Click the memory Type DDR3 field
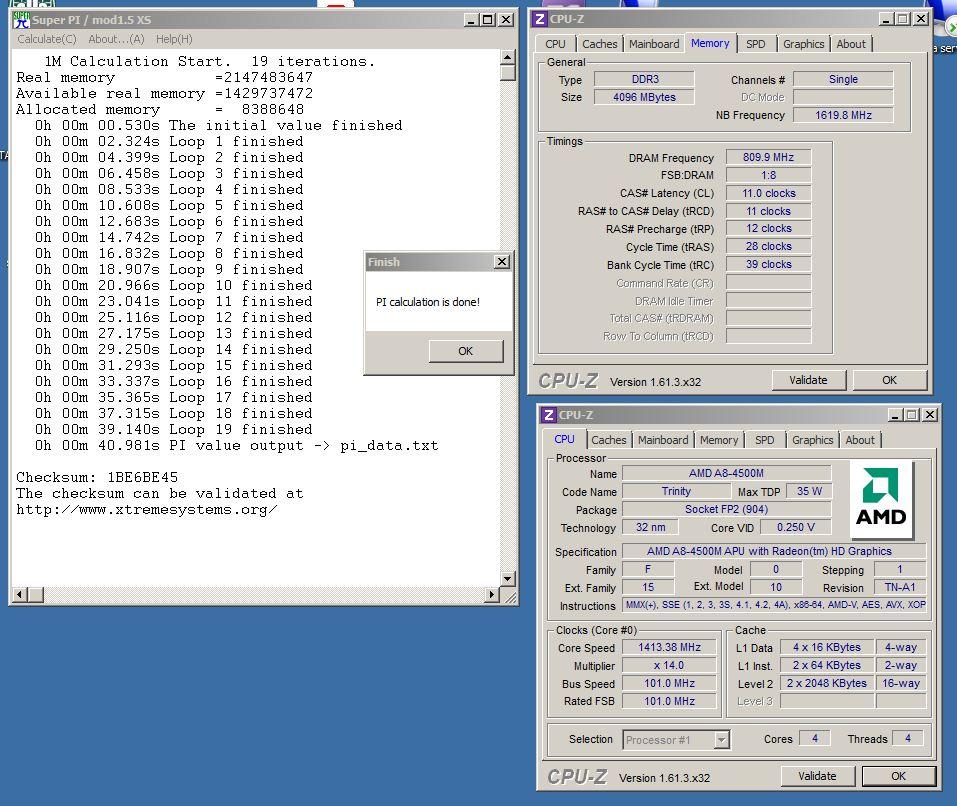Screen dimensions: 957x806 [x=645, y=79]
